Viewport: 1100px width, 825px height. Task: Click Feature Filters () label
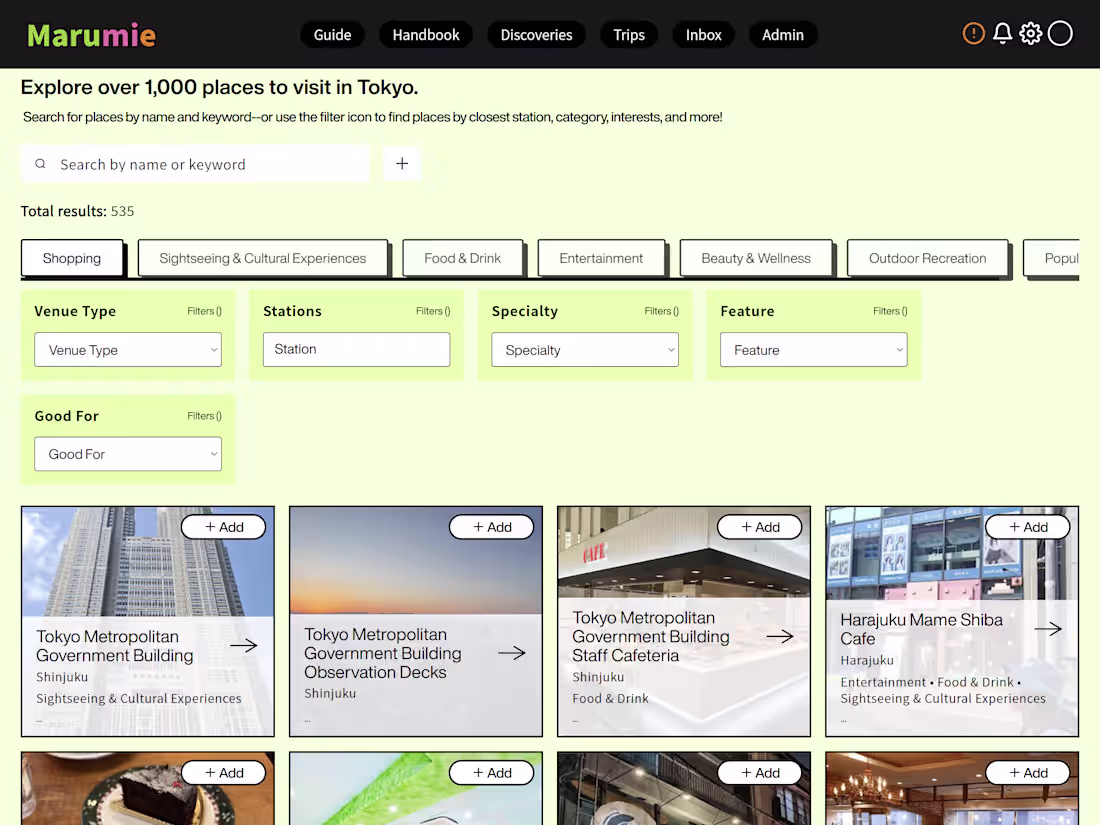[x=890, y=311]
